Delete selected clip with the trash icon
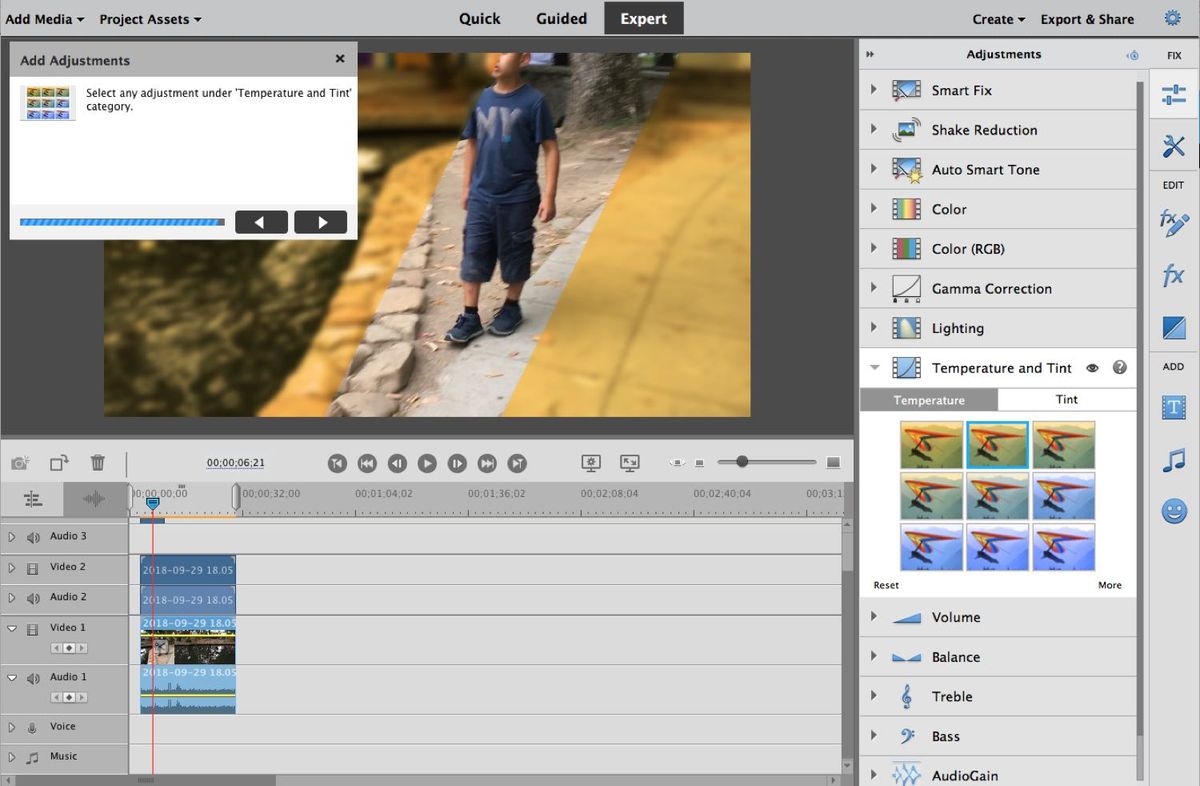1200x786 pixels. (97, 462)
